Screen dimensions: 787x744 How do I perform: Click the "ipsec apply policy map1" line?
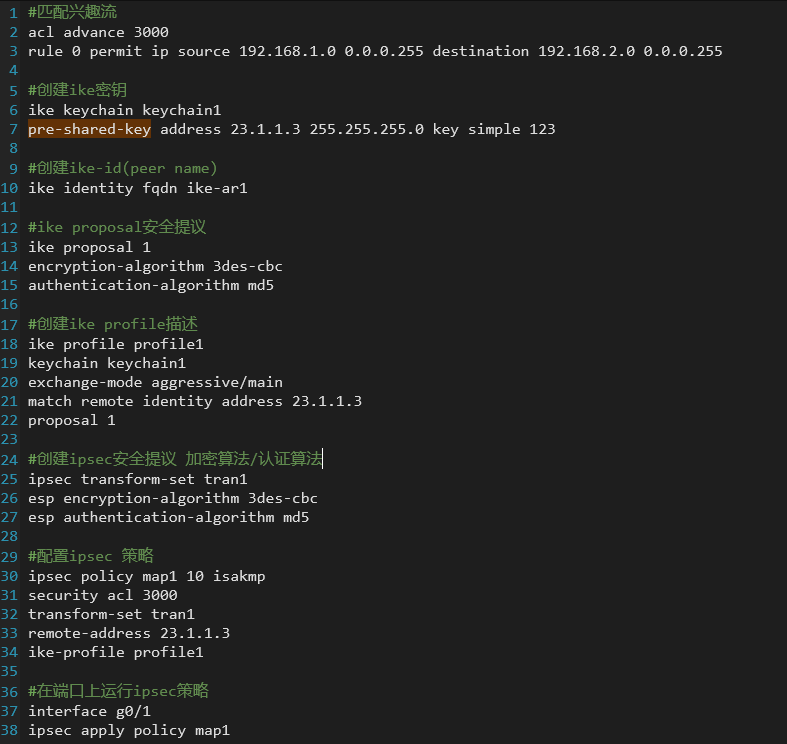[x=128, y=731]
